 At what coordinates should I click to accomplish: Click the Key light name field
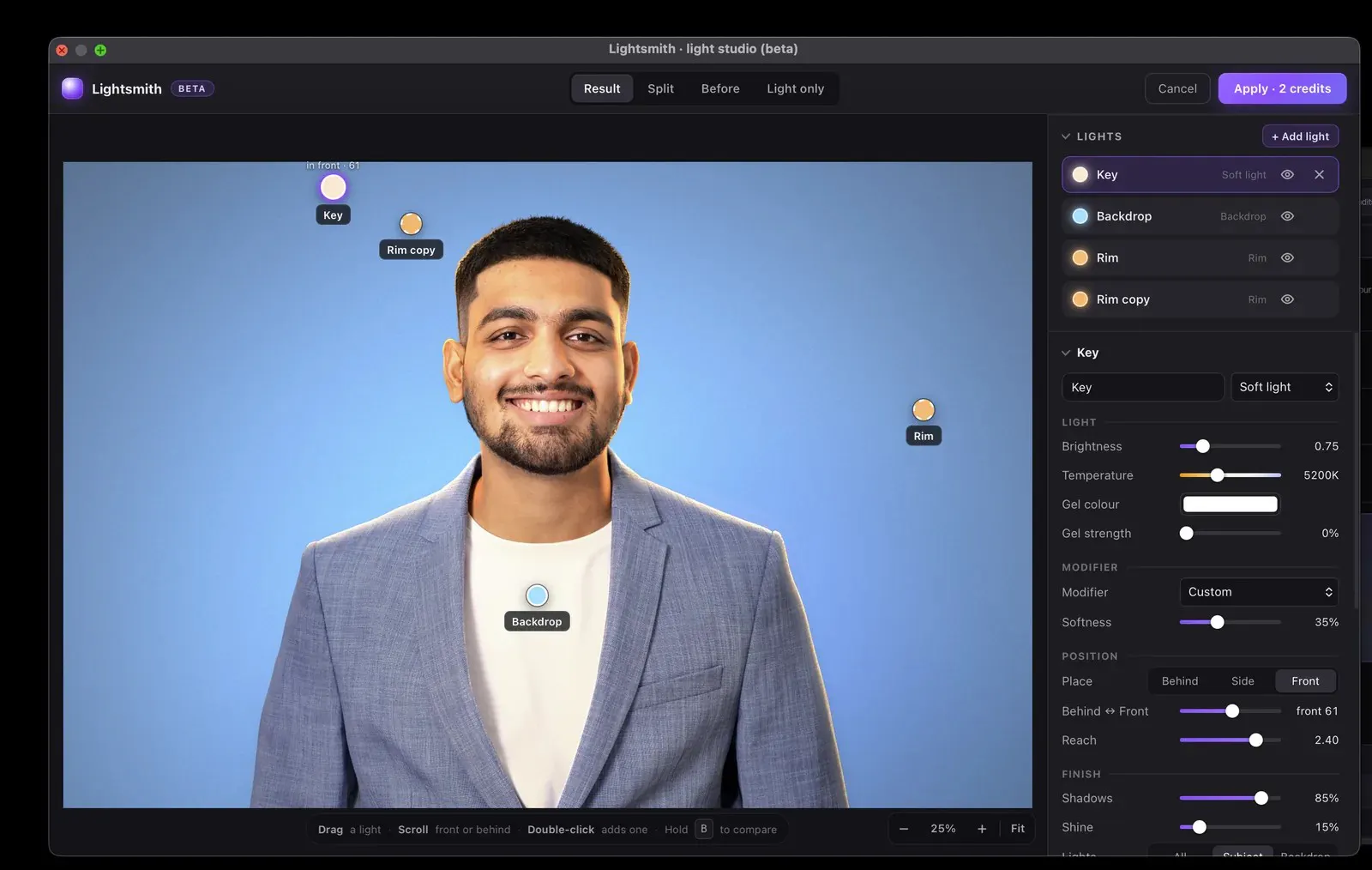(x=1142, y=387)
